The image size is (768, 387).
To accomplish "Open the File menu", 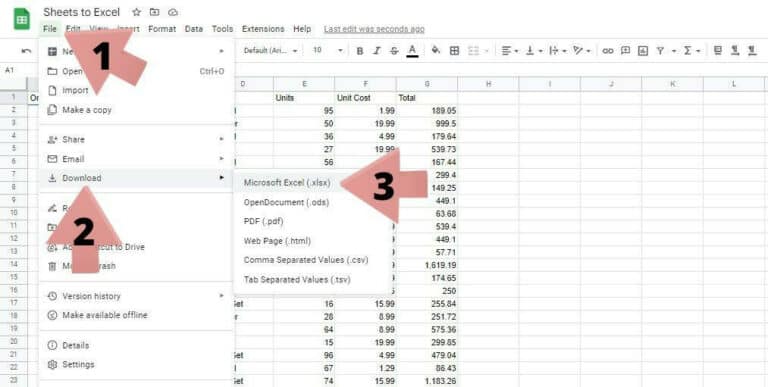I will (x=50, y=29).
